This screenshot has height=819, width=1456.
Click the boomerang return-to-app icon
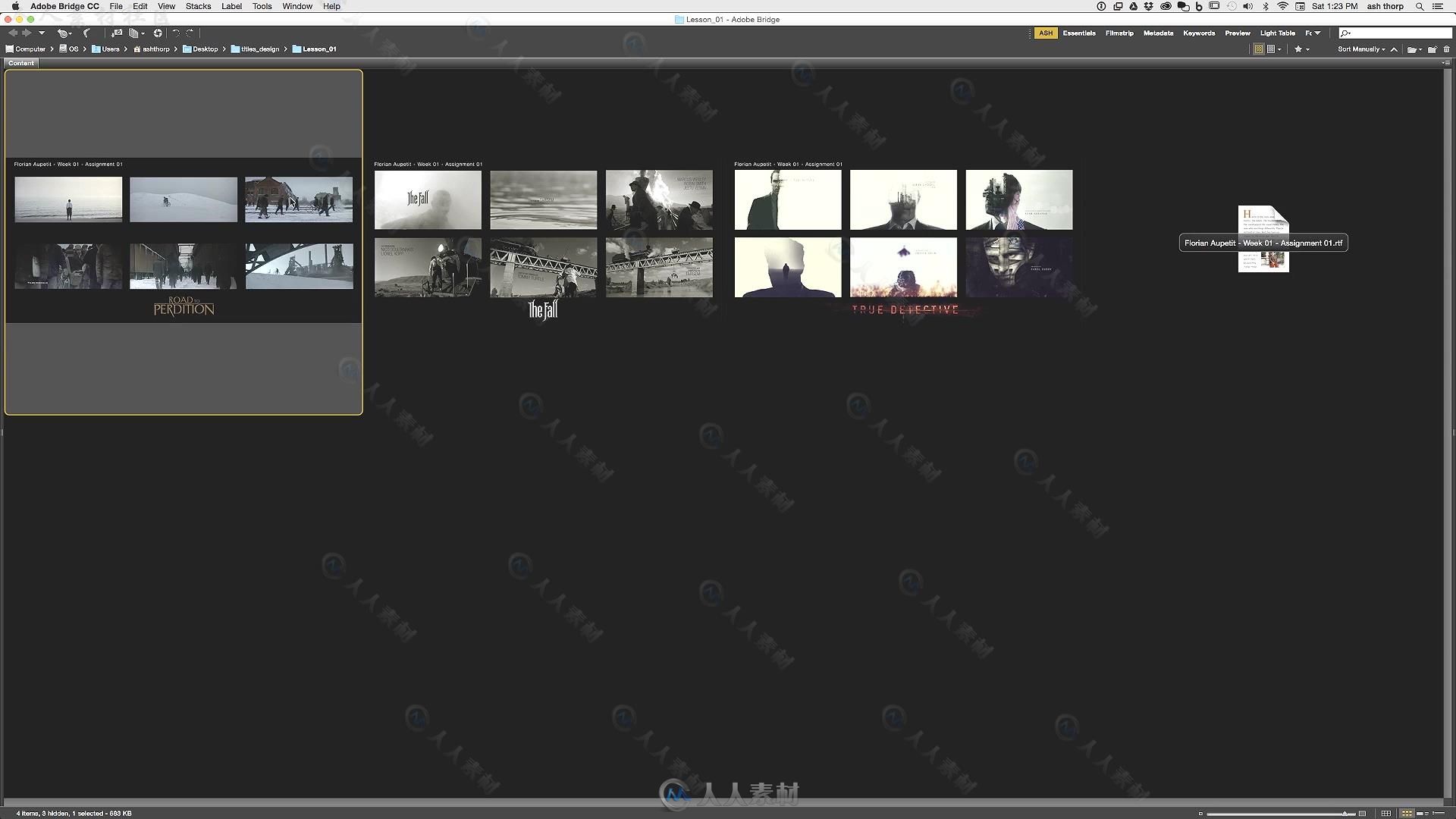(86, 33)
